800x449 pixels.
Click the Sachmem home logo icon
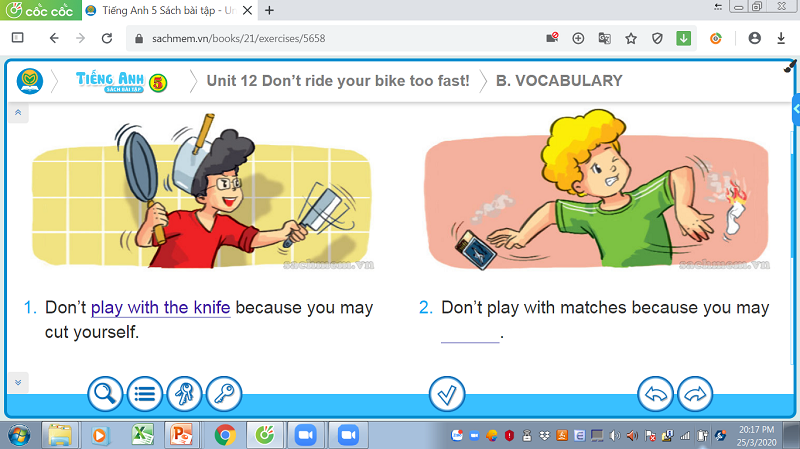coord(30,81)
